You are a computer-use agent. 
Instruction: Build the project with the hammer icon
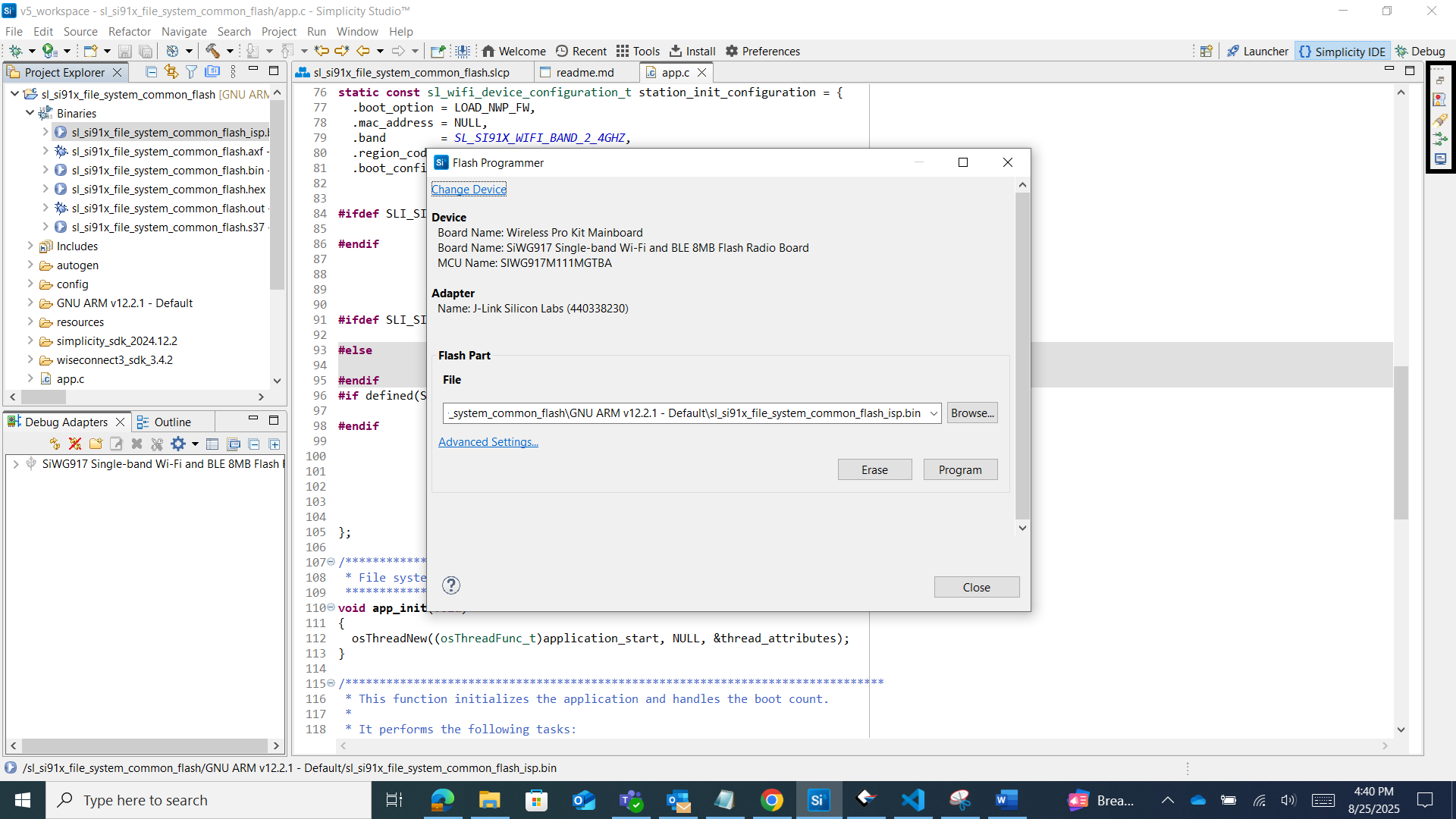213,51
